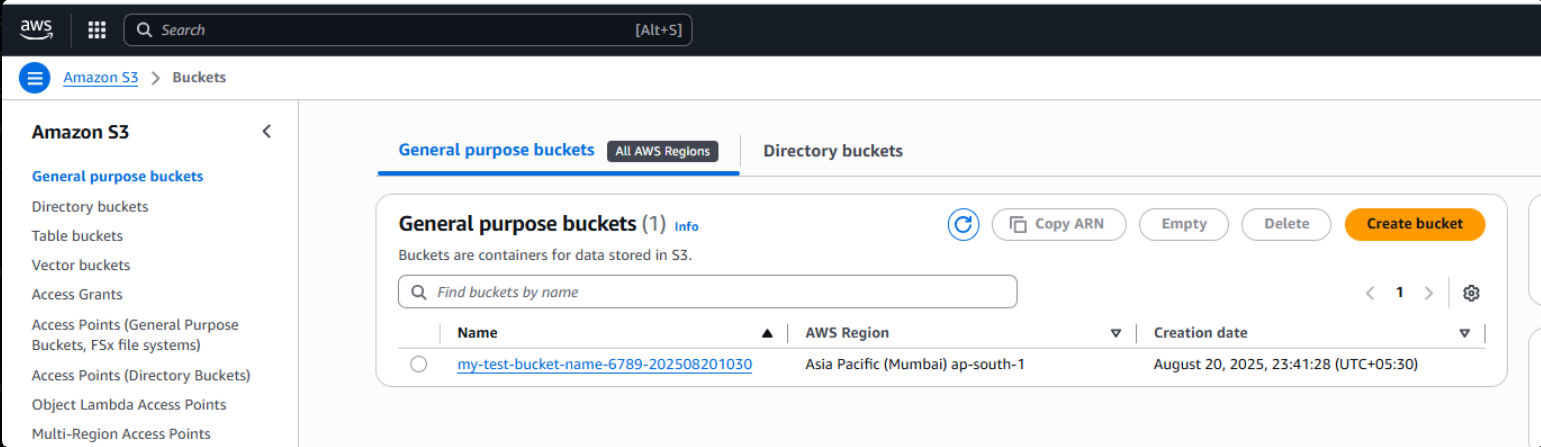Open table preferences gear icon
The width and height of the screenshot is (1541, 447).
1471,293
